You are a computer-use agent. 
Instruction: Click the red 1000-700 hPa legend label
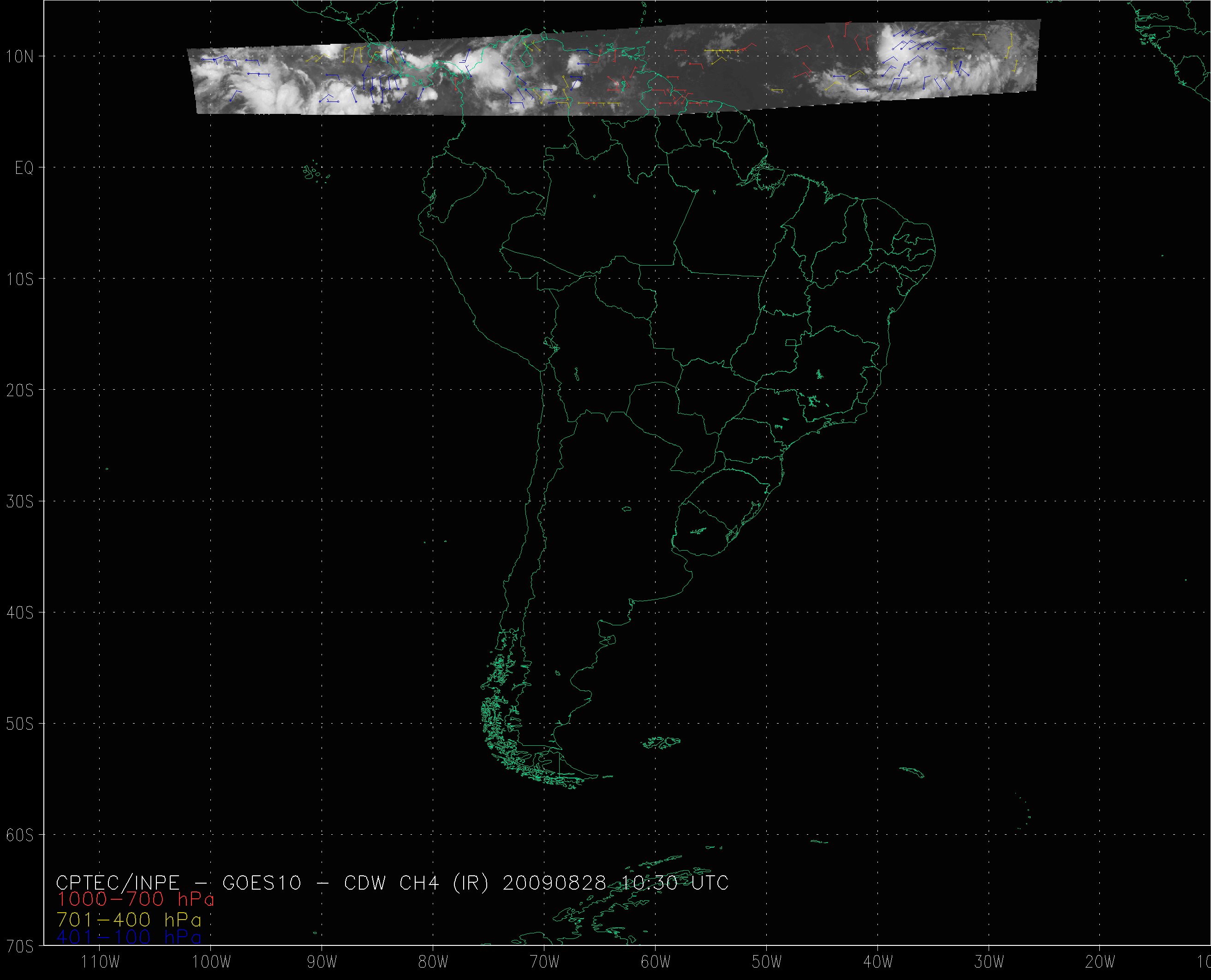click(x=136, y=899)
